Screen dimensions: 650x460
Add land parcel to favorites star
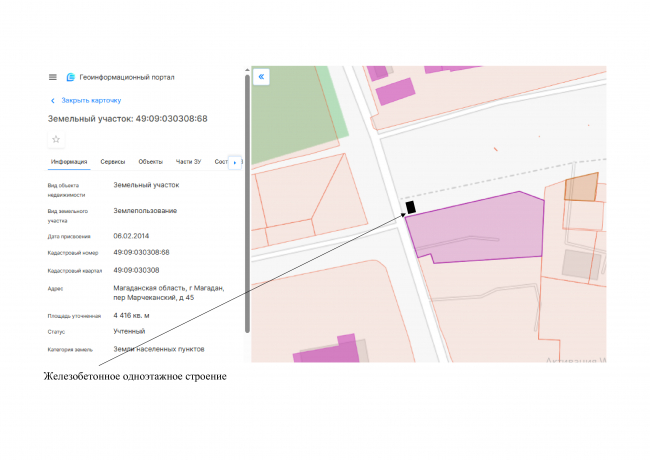pyautogui.click(x=56, y=139)
